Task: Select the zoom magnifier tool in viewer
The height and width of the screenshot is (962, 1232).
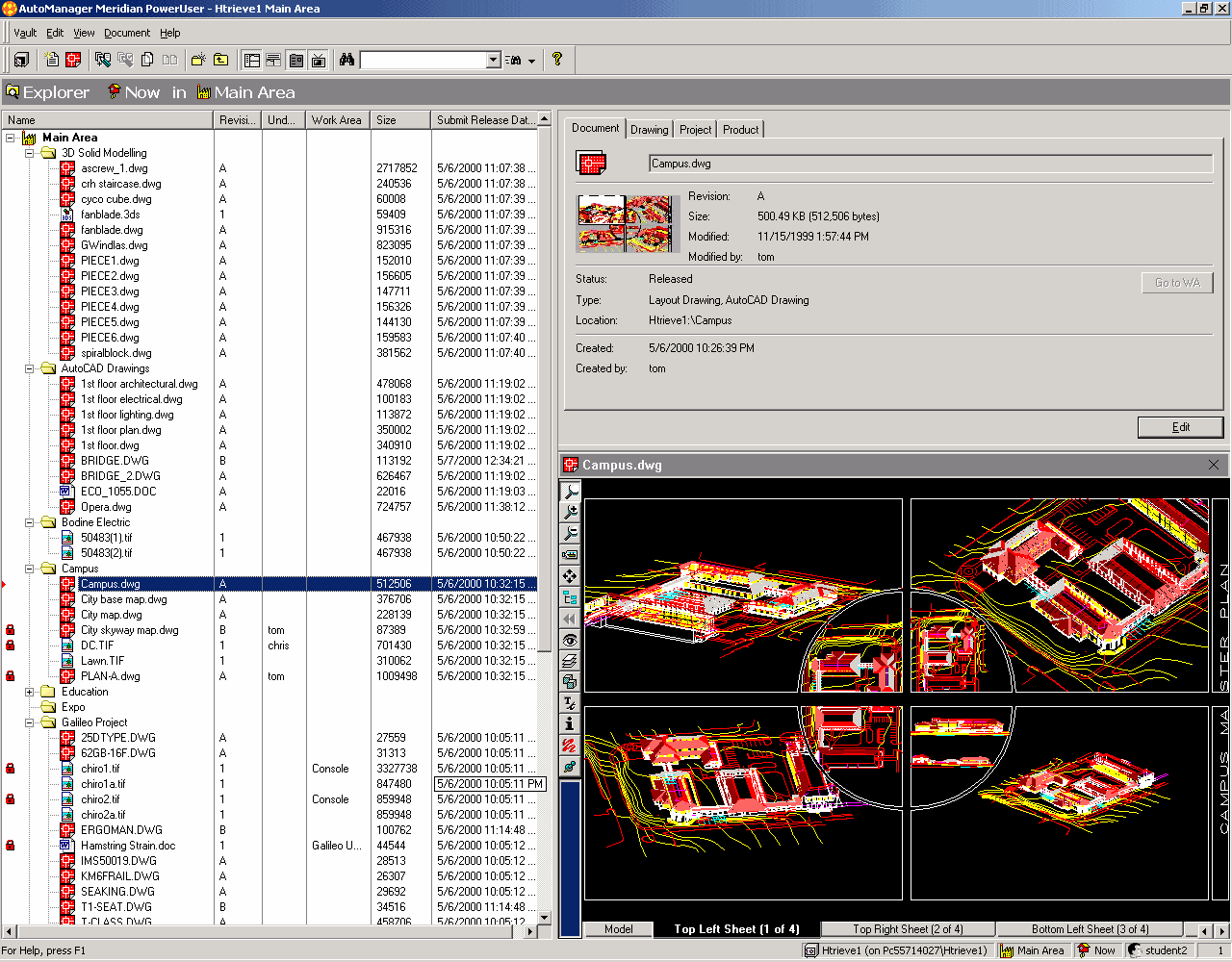Action: (570, 492)
